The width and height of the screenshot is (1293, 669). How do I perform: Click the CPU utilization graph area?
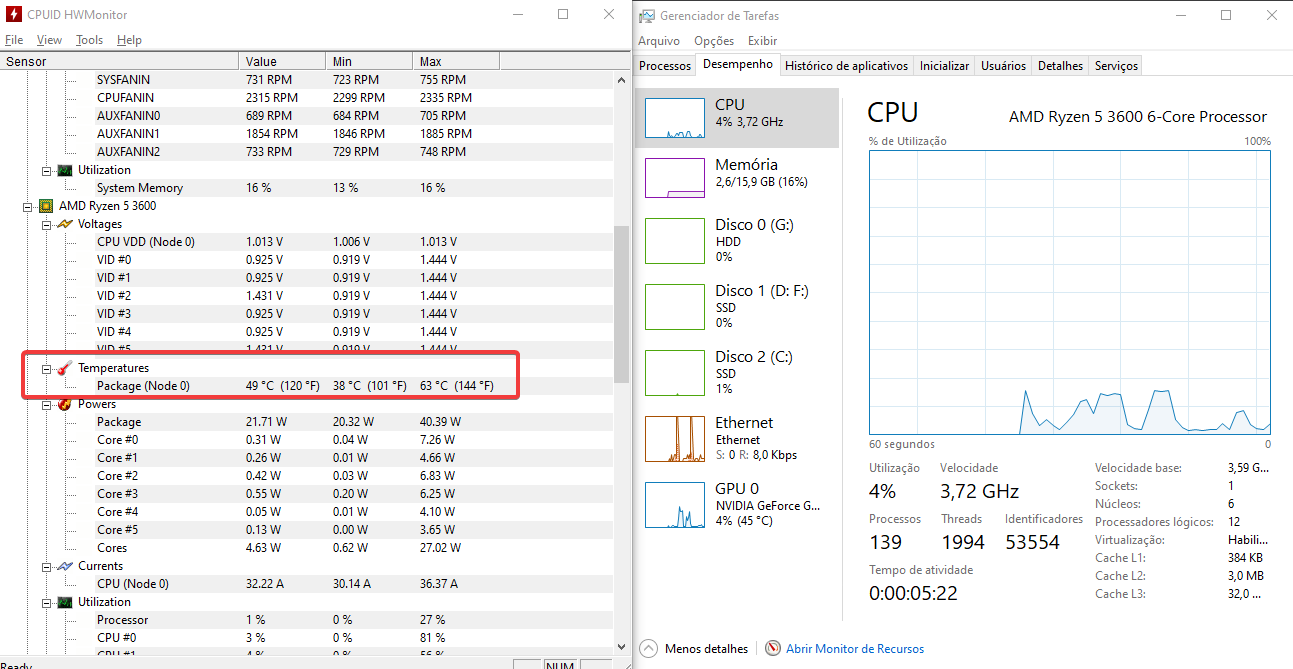(x=1070, y=291)
